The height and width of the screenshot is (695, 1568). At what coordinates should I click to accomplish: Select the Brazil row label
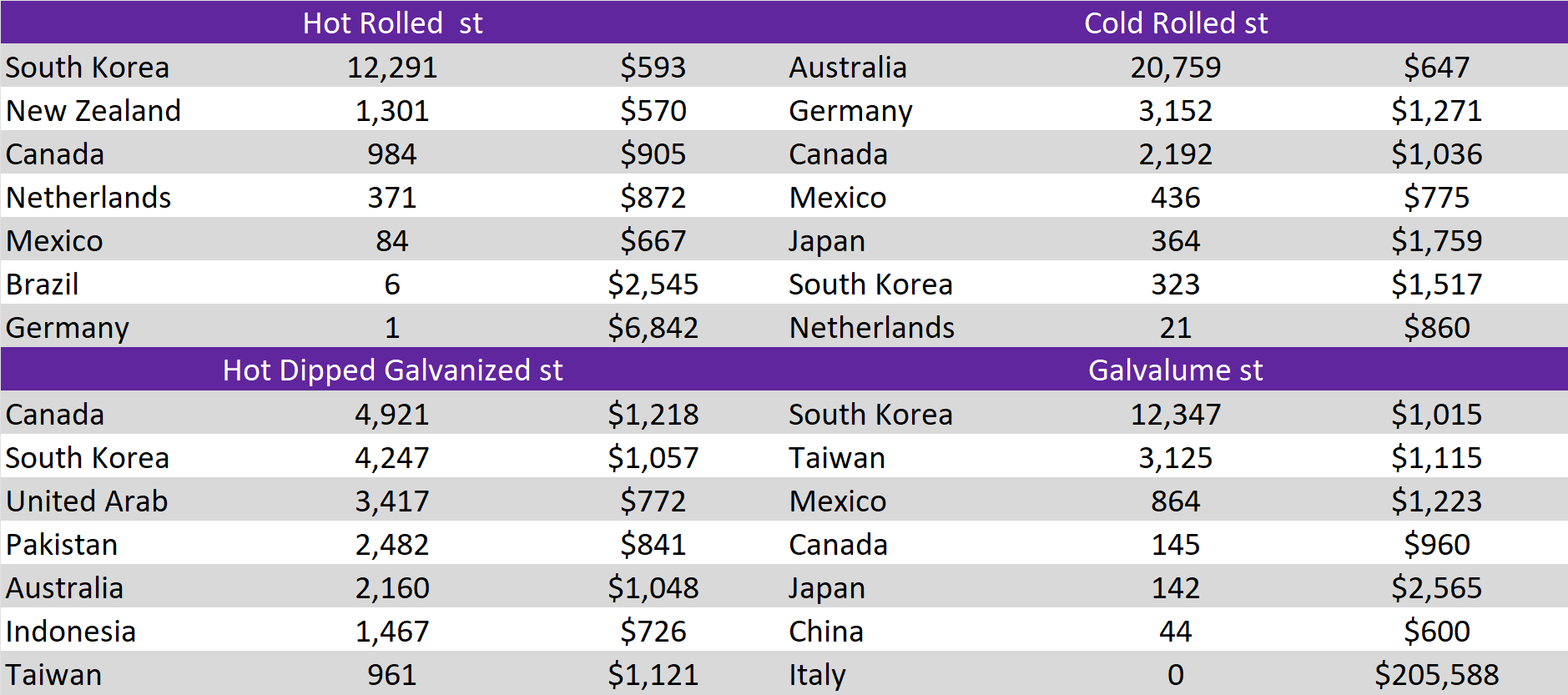(x=43, y=284)
